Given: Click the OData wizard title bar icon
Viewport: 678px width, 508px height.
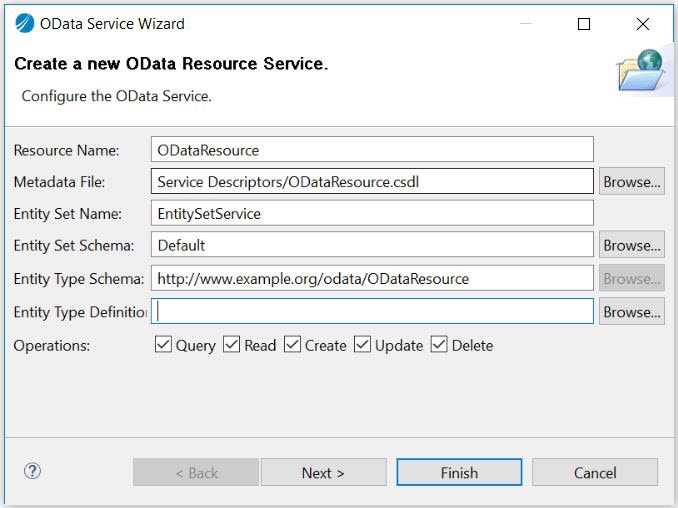Looking at the screenshot, I should pyautogui.click(x=24, y=23).
